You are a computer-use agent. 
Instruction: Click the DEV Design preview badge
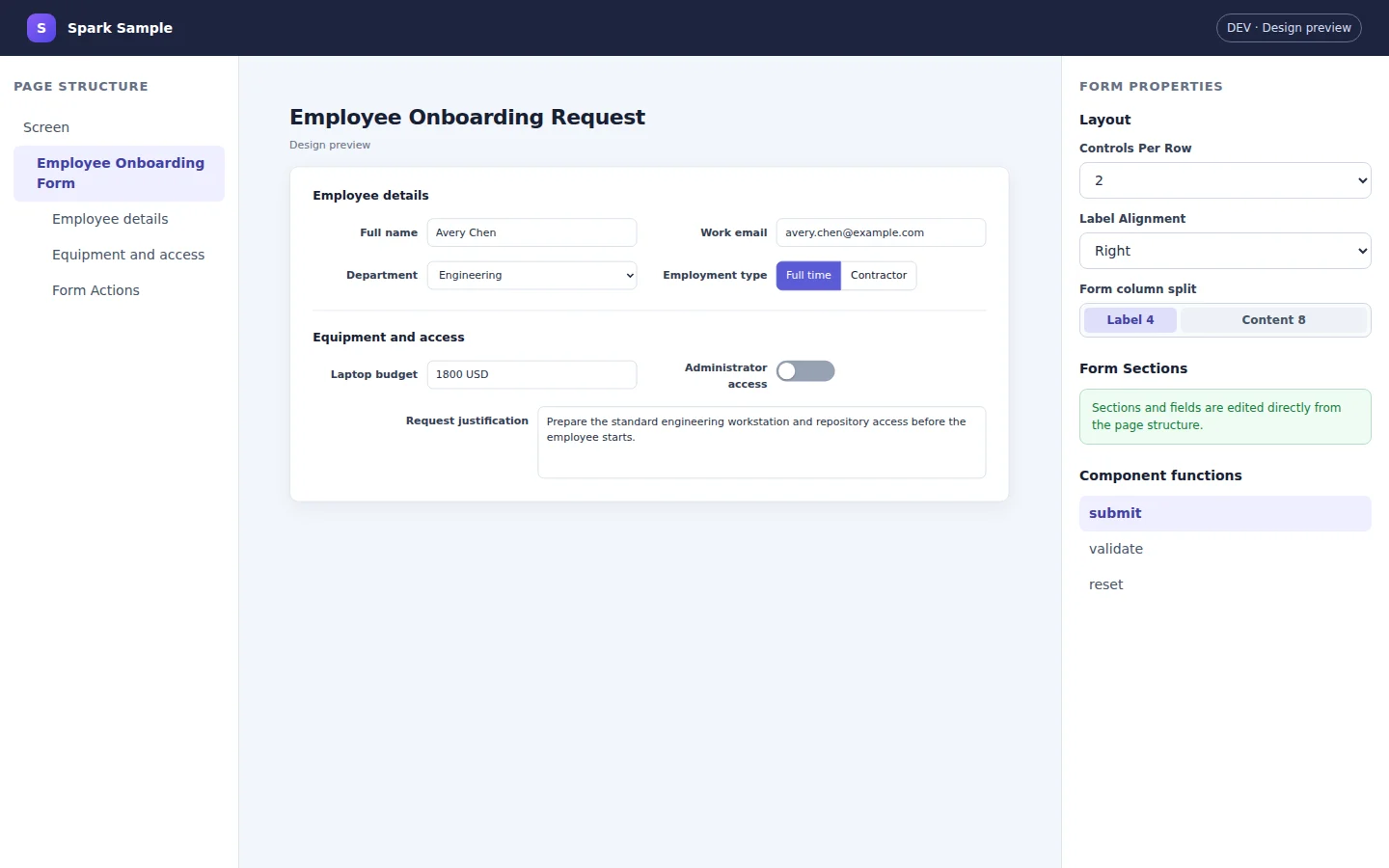tap(1289, 28)
